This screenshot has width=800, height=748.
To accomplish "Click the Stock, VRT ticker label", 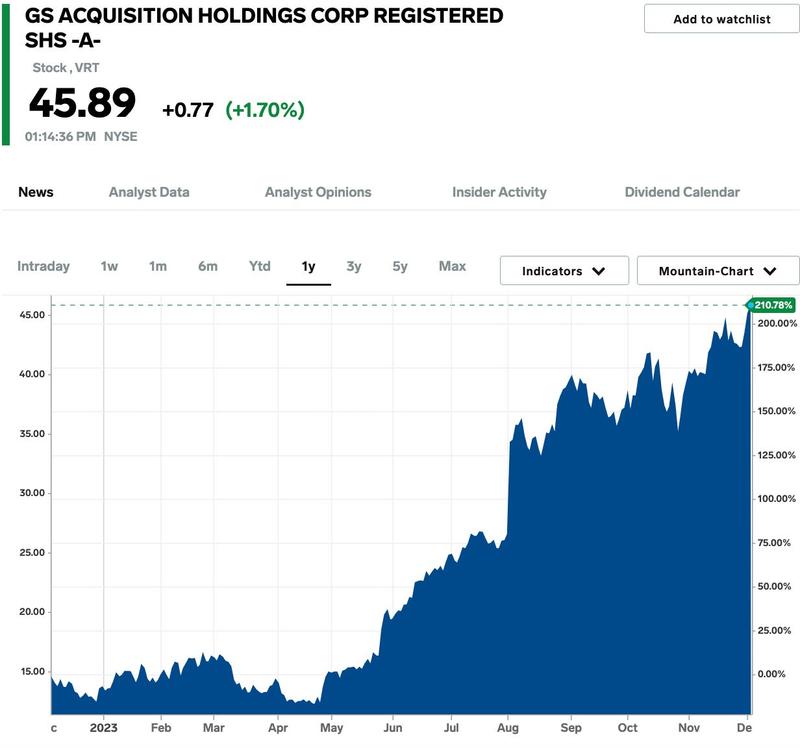I will tap(66, 68).
